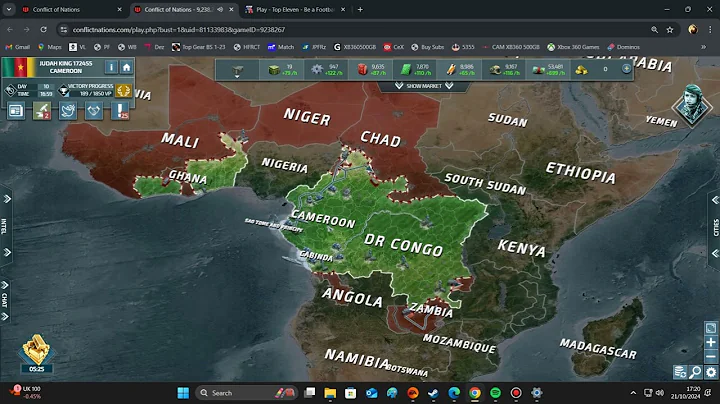Screen dimensions: 720x404
Task: Mute the tab via speaker icon
Action: [x=220, y=9]
